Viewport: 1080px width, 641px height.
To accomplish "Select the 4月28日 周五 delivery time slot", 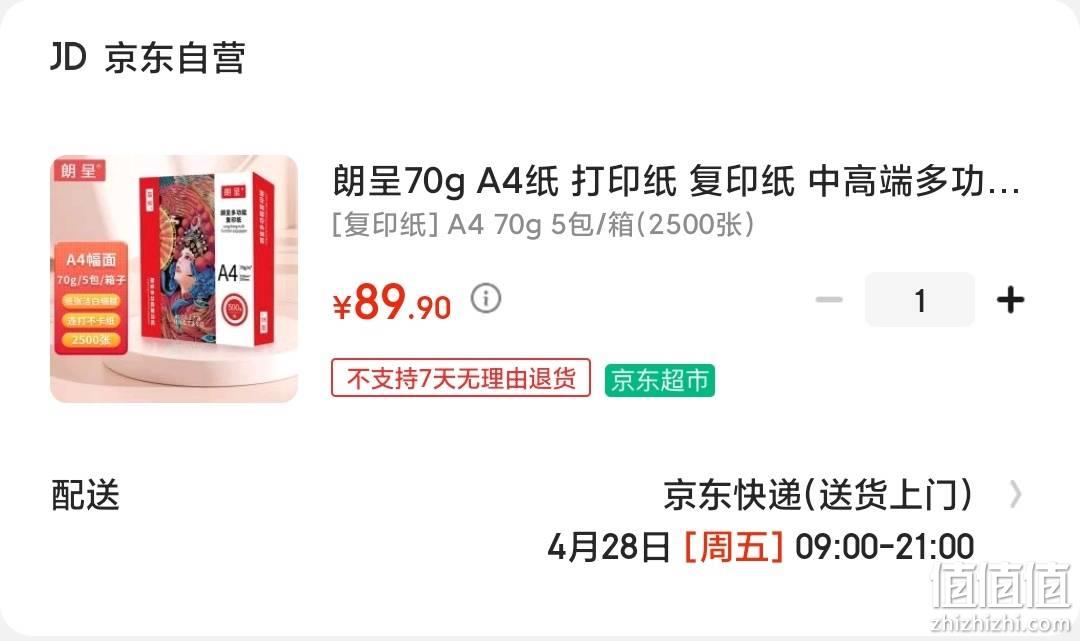I will [760, 547].
